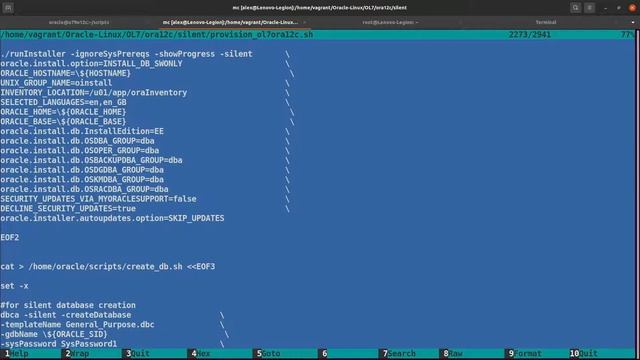Close the active mc tab

pos(305,22)
